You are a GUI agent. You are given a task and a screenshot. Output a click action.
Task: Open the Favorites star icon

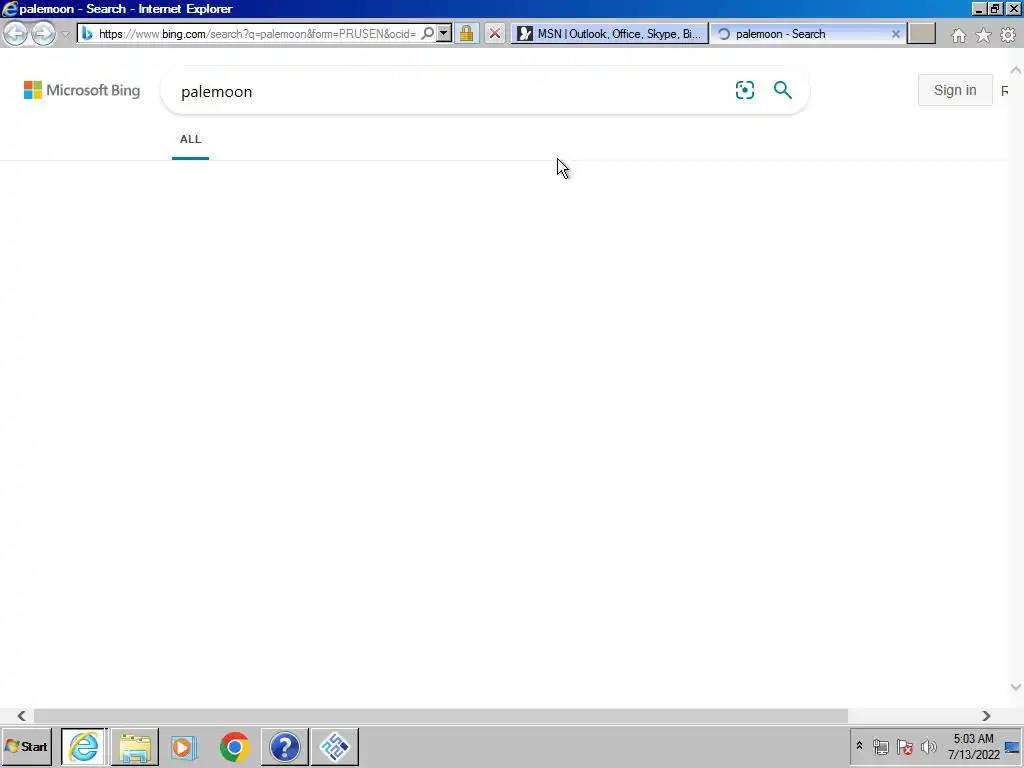coord(984,35)
